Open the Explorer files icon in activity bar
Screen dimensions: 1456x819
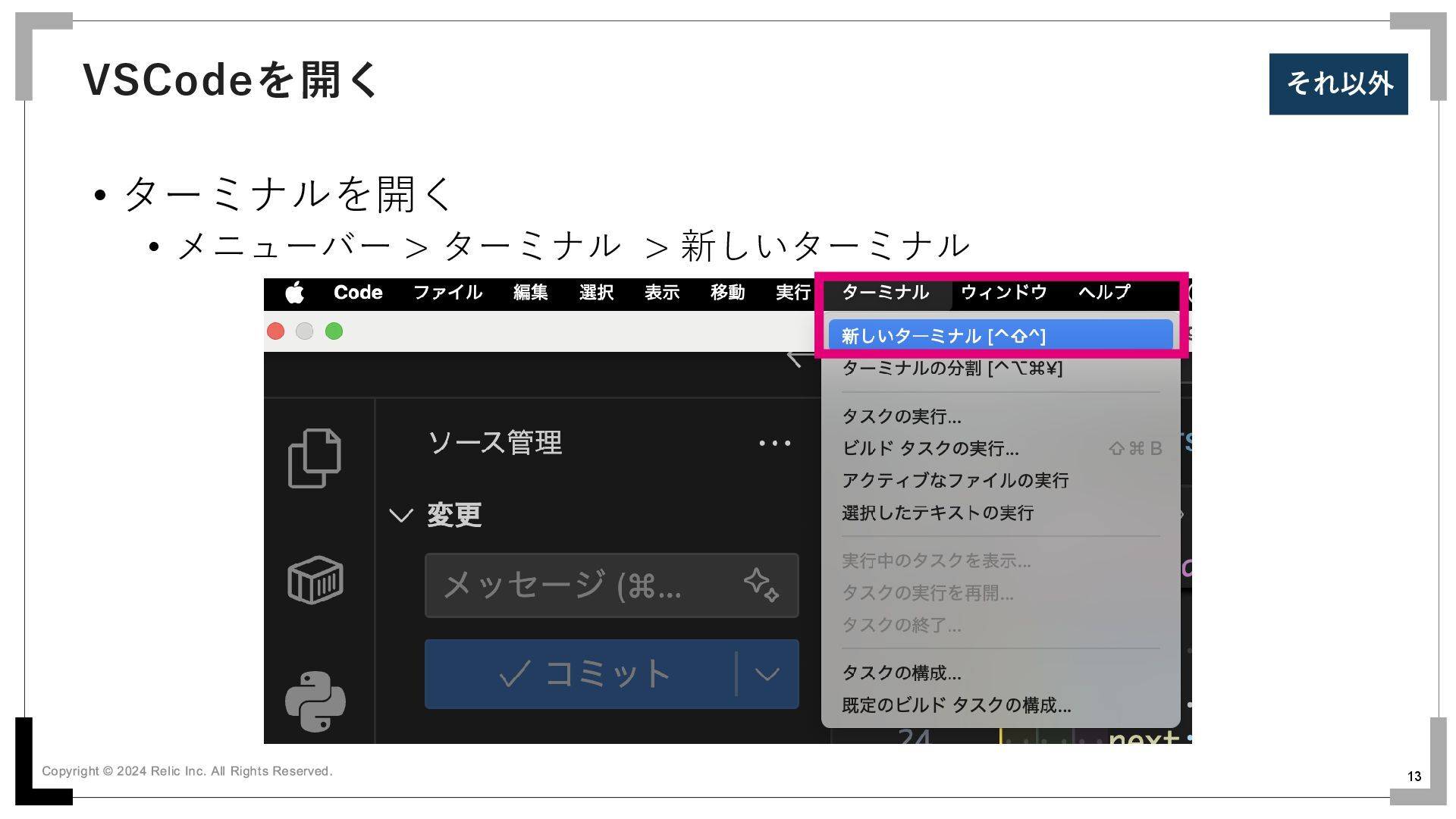[x=315, y=458]
